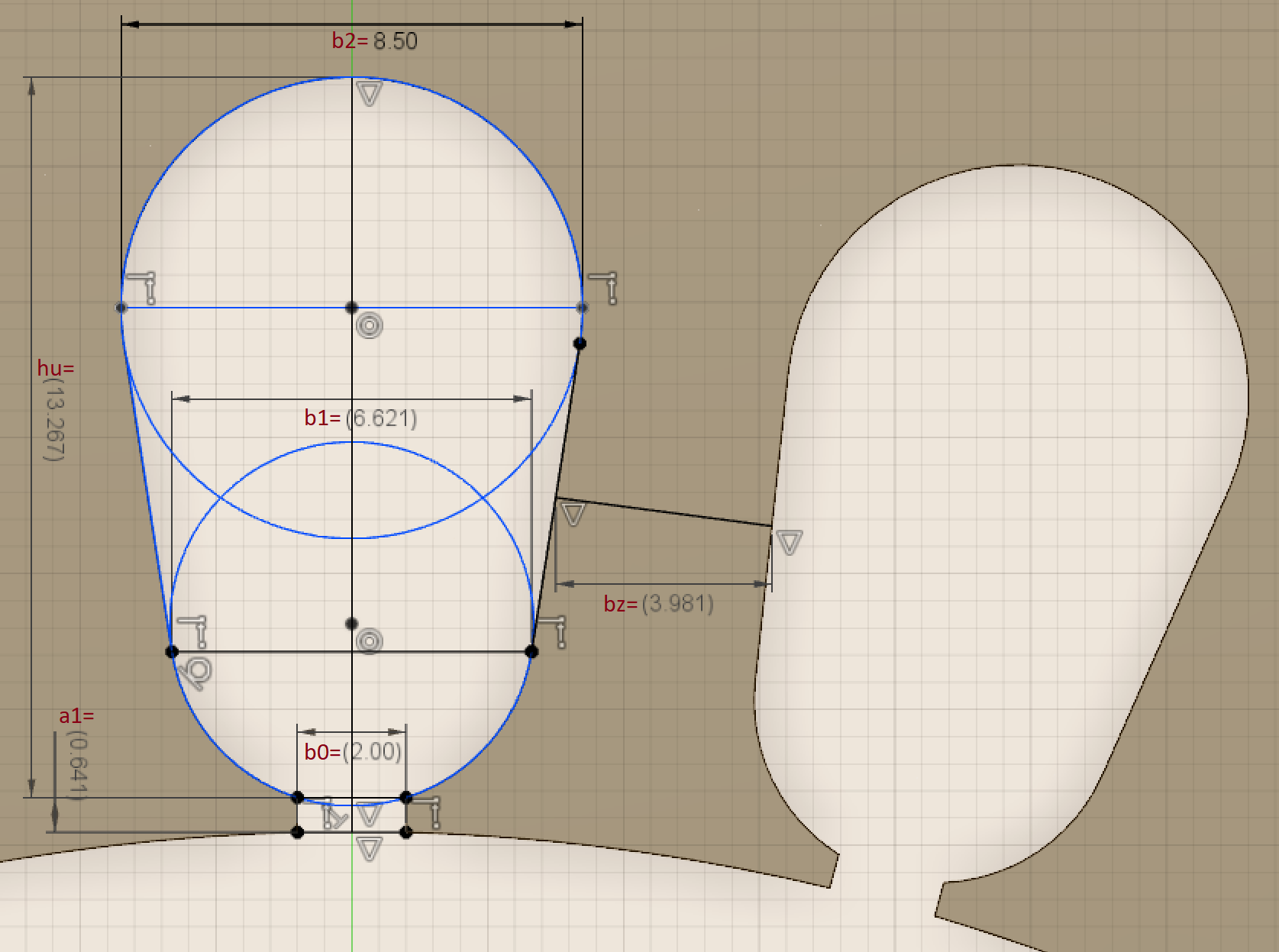Image resolution: width=1279 pixels, height=952 pixels.
Task: Select top-right corner point of b0 rectangle
Action: click(406, 798)
